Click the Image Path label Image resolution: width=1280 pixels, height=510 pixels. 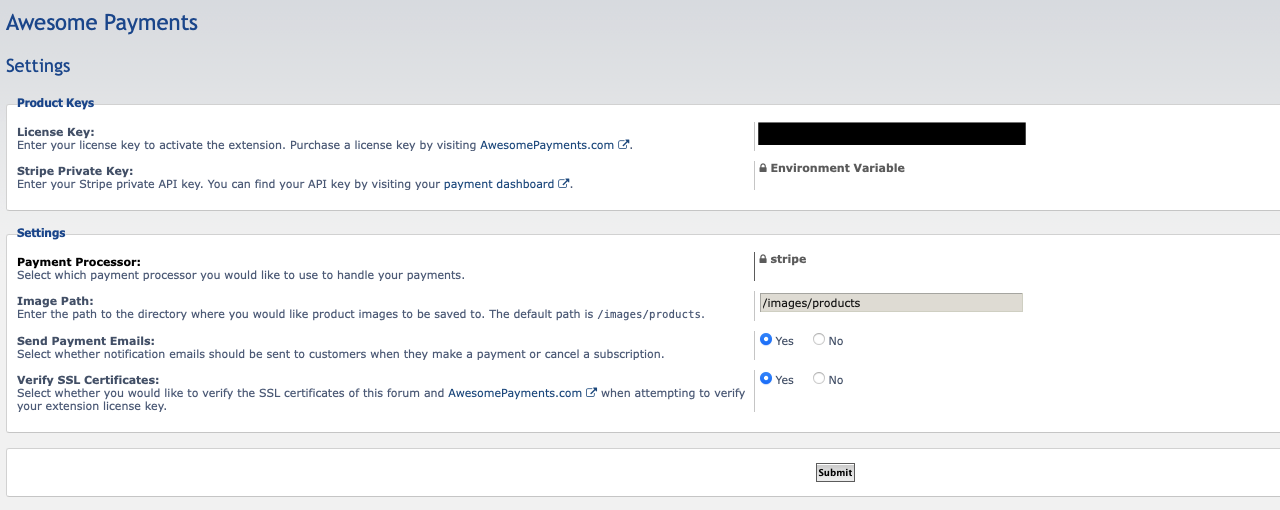(55, 301)
